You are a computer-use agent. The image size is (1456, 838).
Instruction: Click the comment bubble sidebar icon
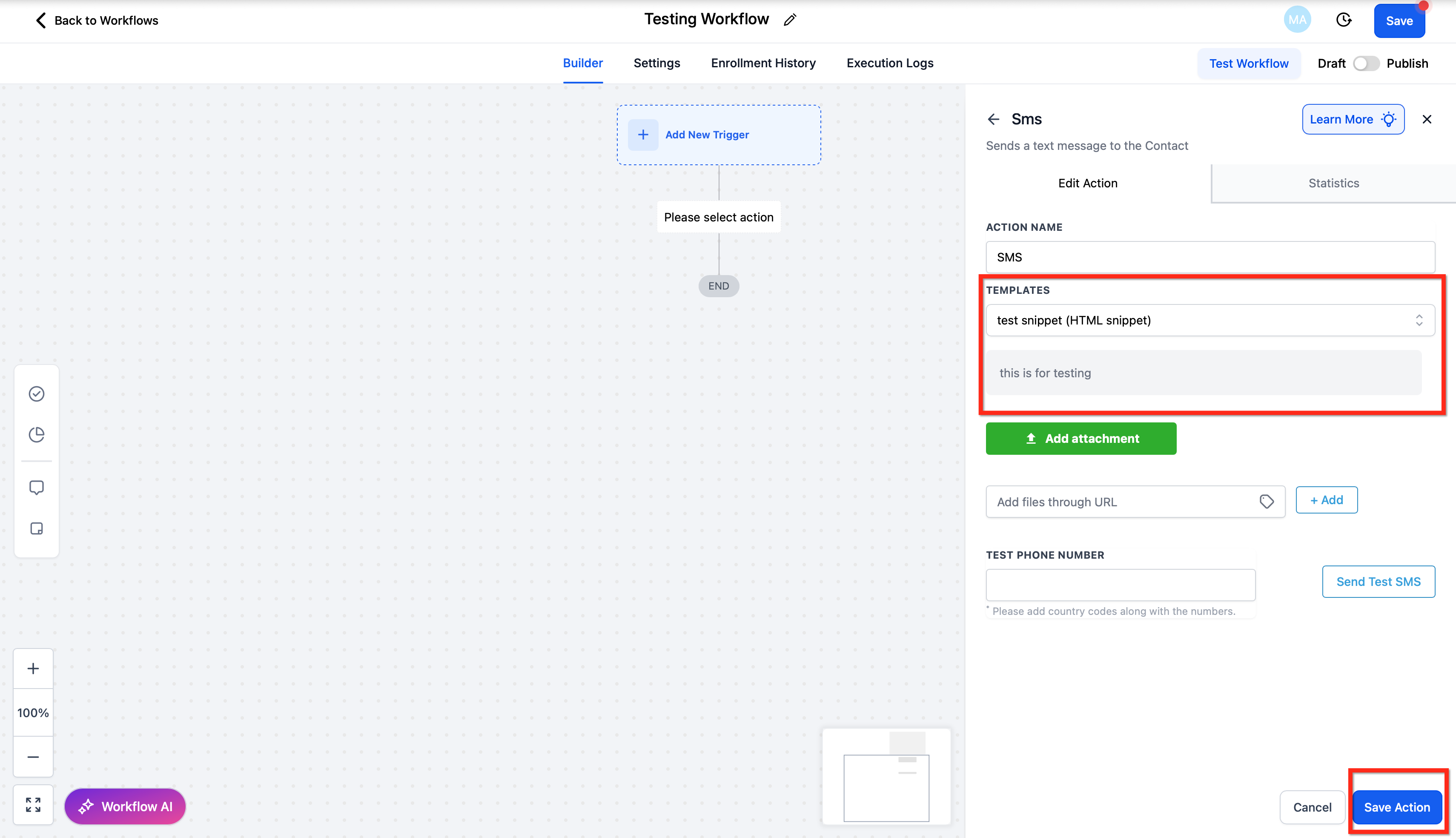(x=36, y=488)
